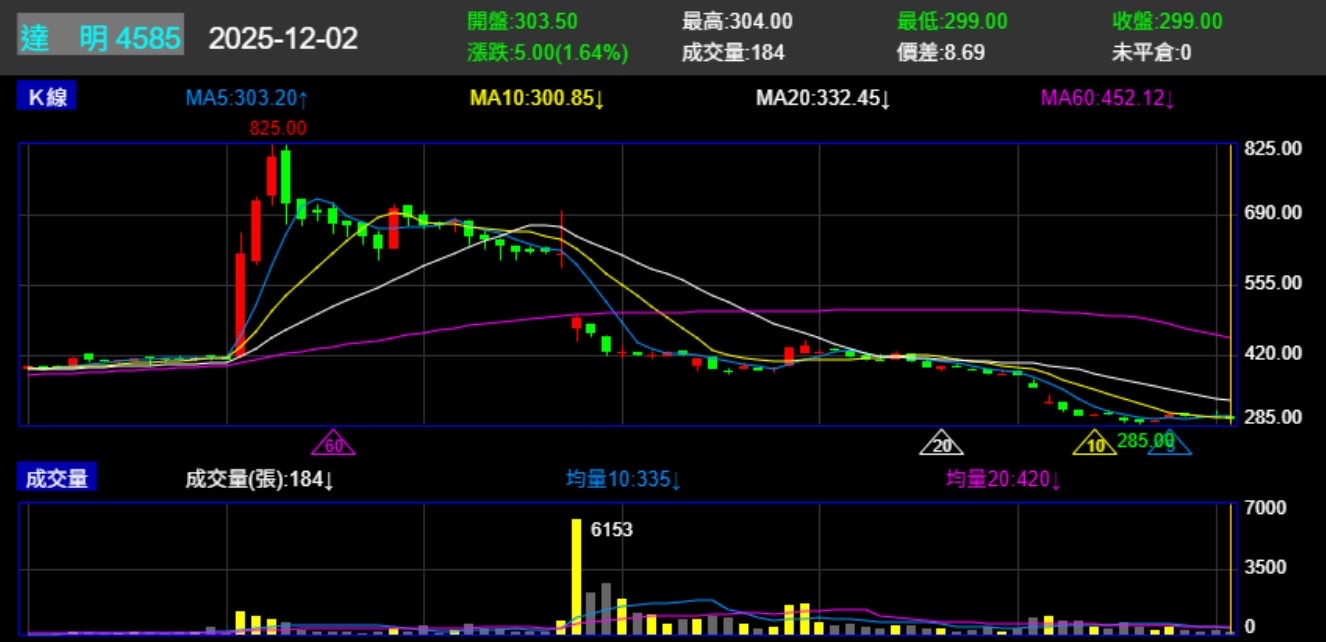This screenshot has height=642, width=1326.
Task: Click the 10-day MA triangle marker
Action: (x=1095, y=442)
